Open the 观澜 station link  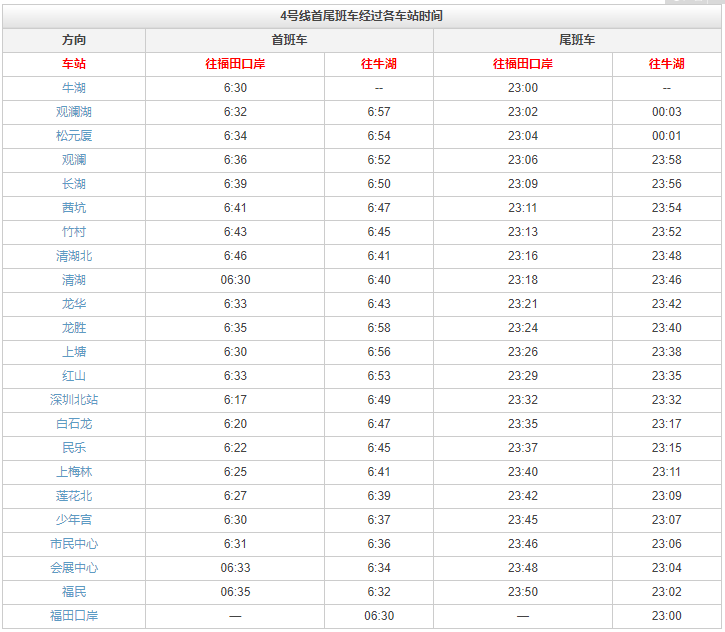(x=74, y=160)
